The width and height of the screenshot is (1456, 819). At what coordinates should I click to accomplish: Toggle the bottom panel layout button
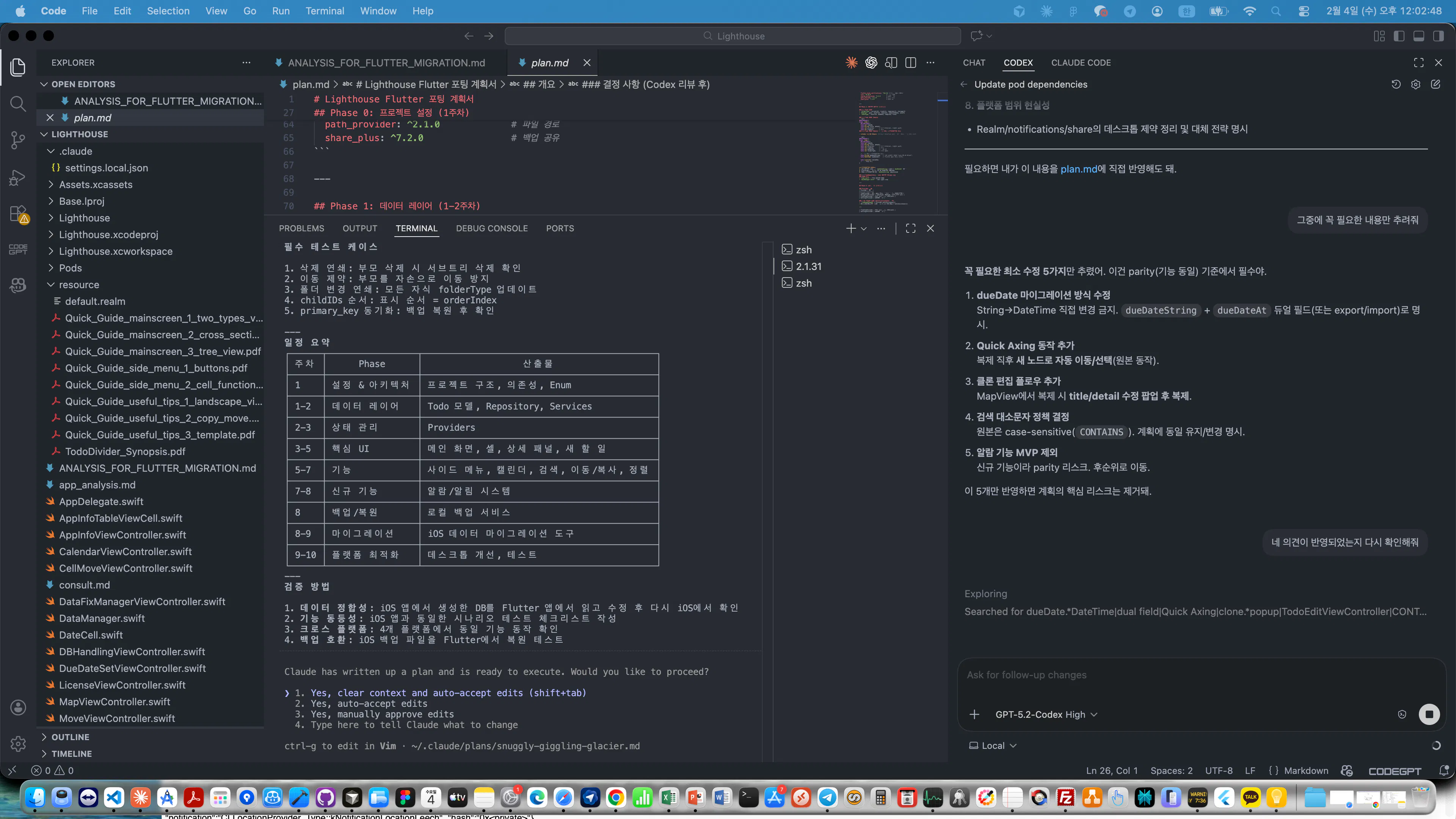tap(1419, 36)
